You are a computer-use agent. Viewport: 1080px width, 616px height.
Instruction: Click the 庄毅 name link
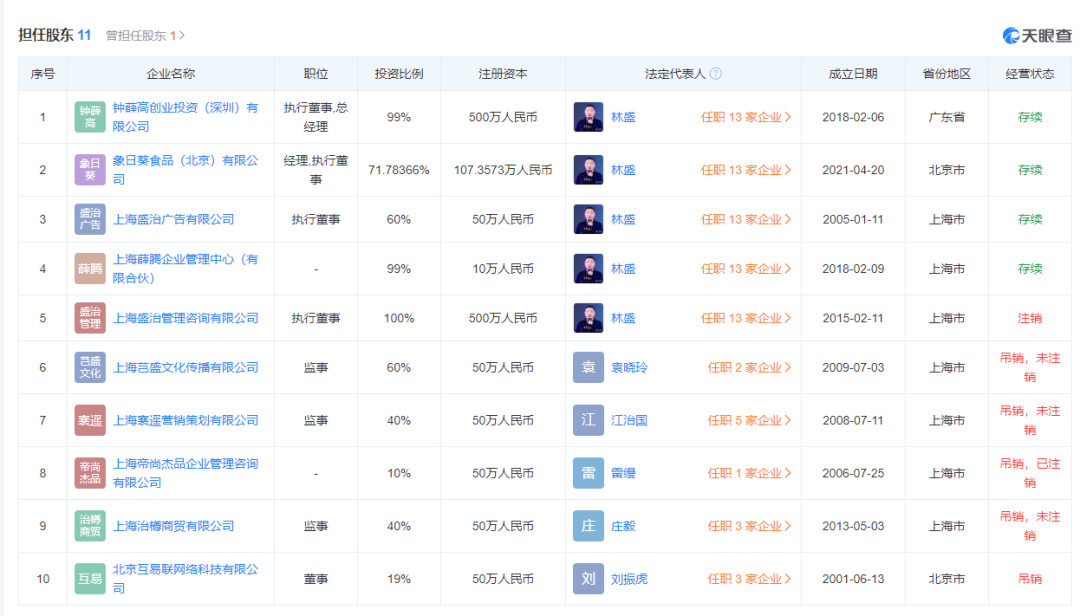623,526
